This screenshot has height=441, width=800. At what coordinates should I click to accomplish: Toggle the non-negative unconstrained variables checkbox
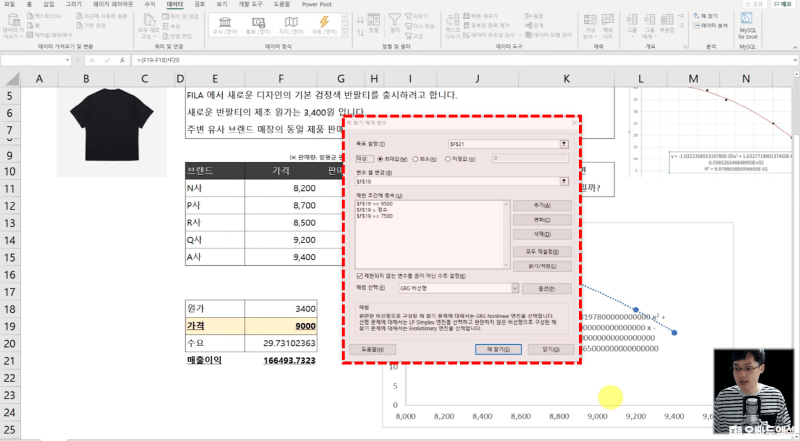click(361, 275)
